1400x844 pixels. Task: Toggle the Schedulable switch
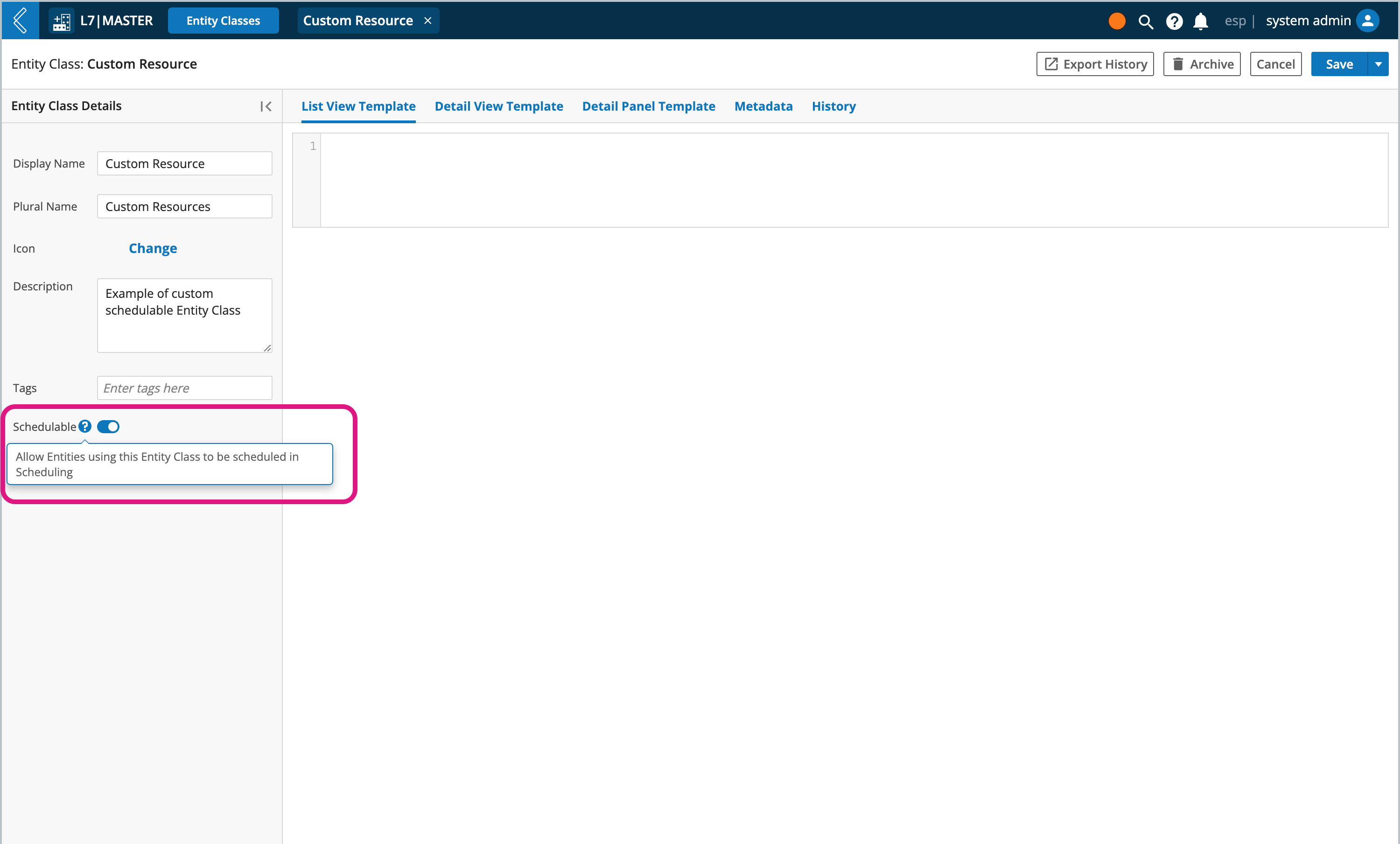[108, 426]
